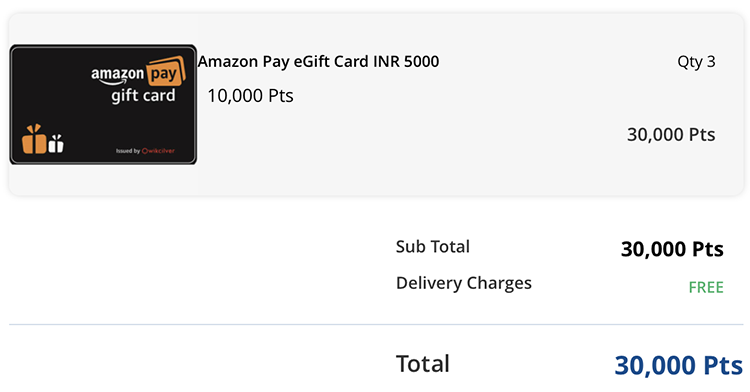Click the bold Sub Total 30,000 Pts value
This screenshot has height=392, width=750.
[x=672, y=249]
